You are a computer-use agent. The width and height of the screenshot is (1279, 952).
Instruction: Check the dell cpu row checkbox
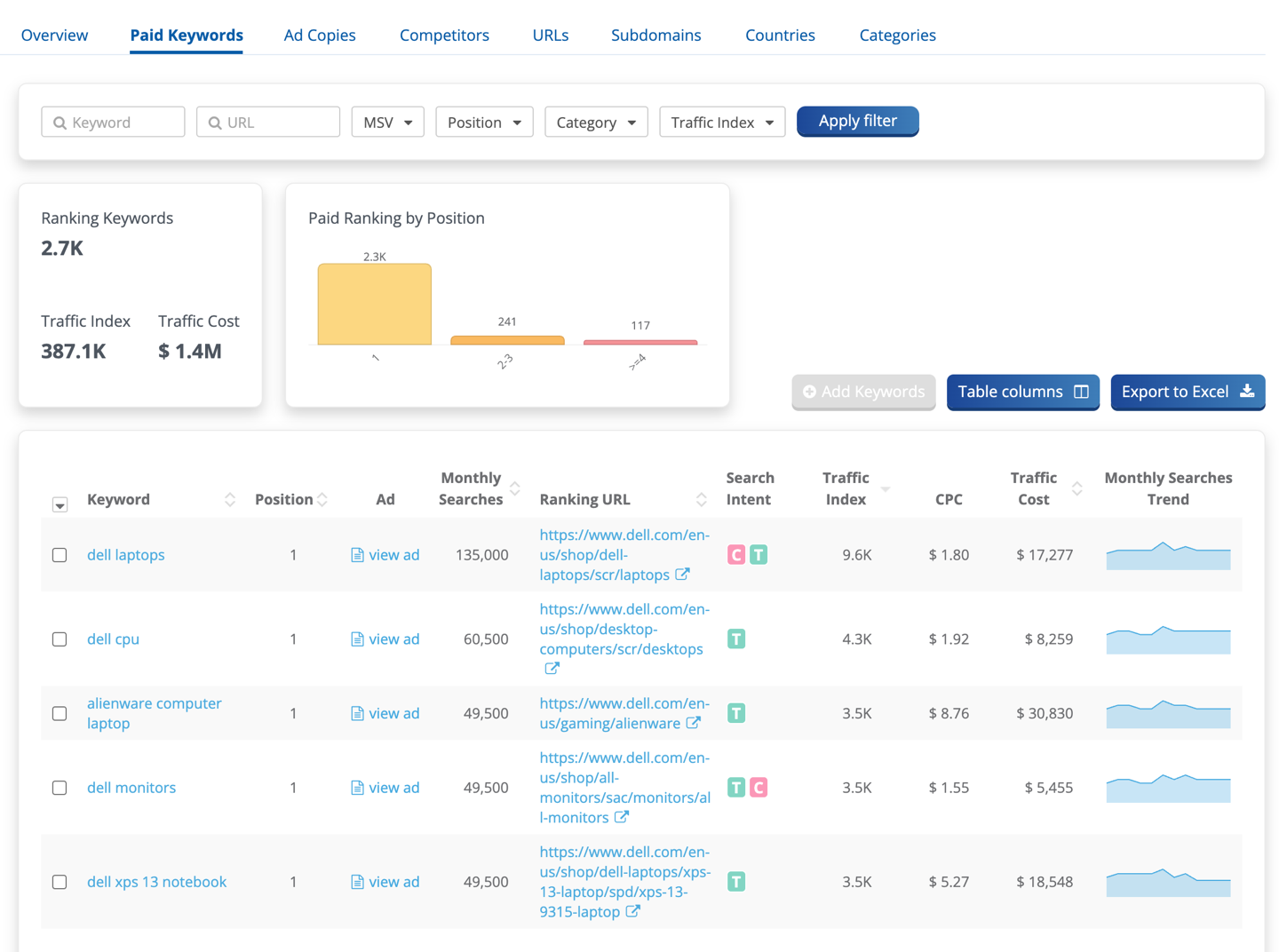(60, 639)
